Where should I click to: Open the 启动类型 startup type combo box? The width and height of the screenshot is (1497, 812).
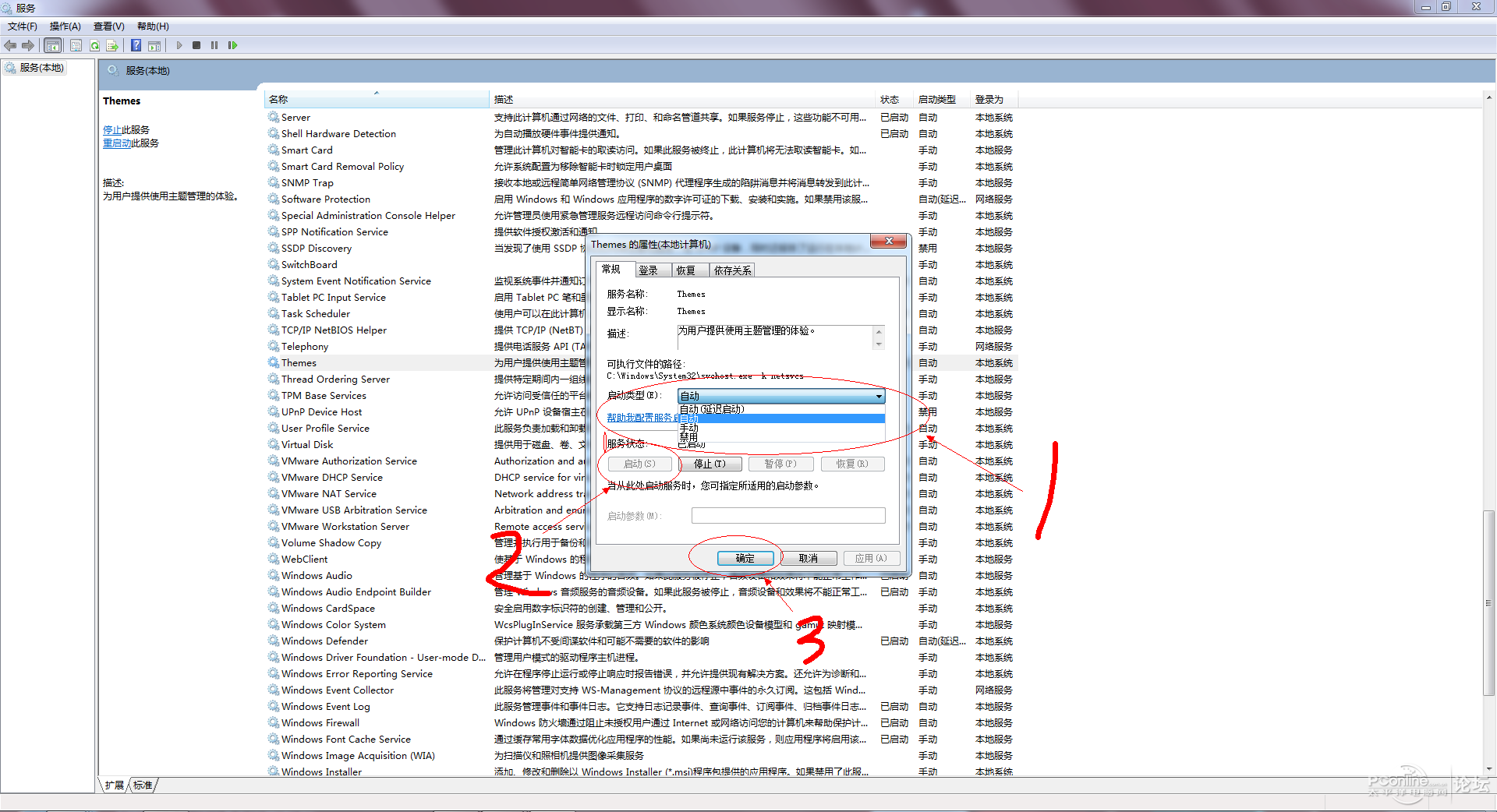tap(781, 396)
